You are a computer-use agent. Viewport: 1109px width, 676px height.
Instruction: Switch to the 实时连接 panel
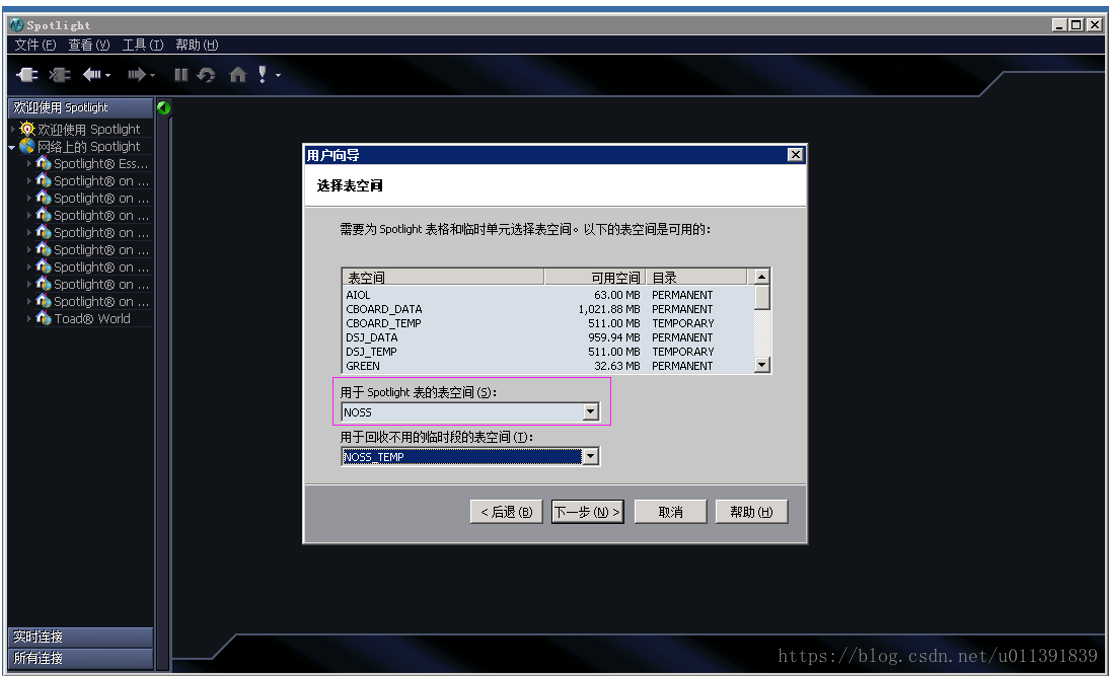[81, 637]
